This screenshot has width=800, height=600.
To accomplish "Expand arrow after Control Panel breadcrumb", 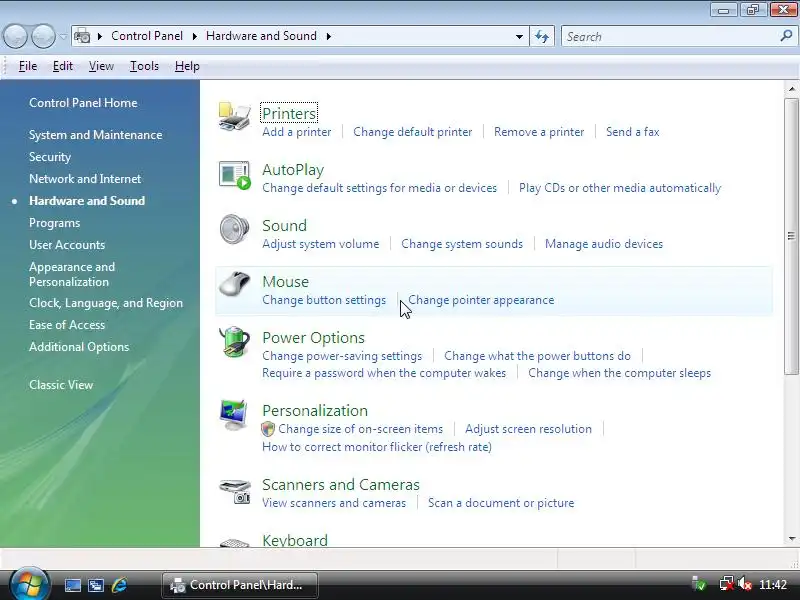I will (x=194, y=36).
